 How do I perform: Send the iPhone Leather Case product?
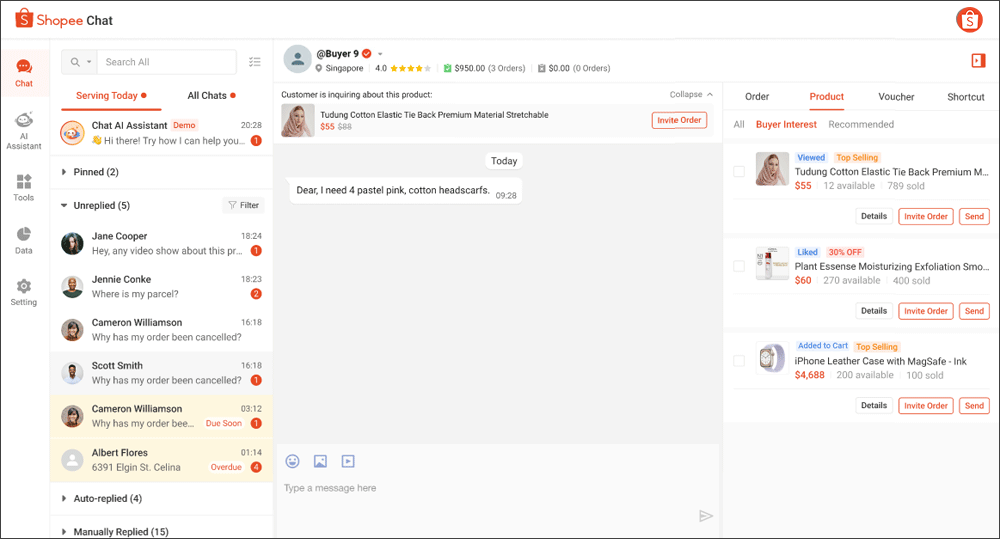click(974, 406)
